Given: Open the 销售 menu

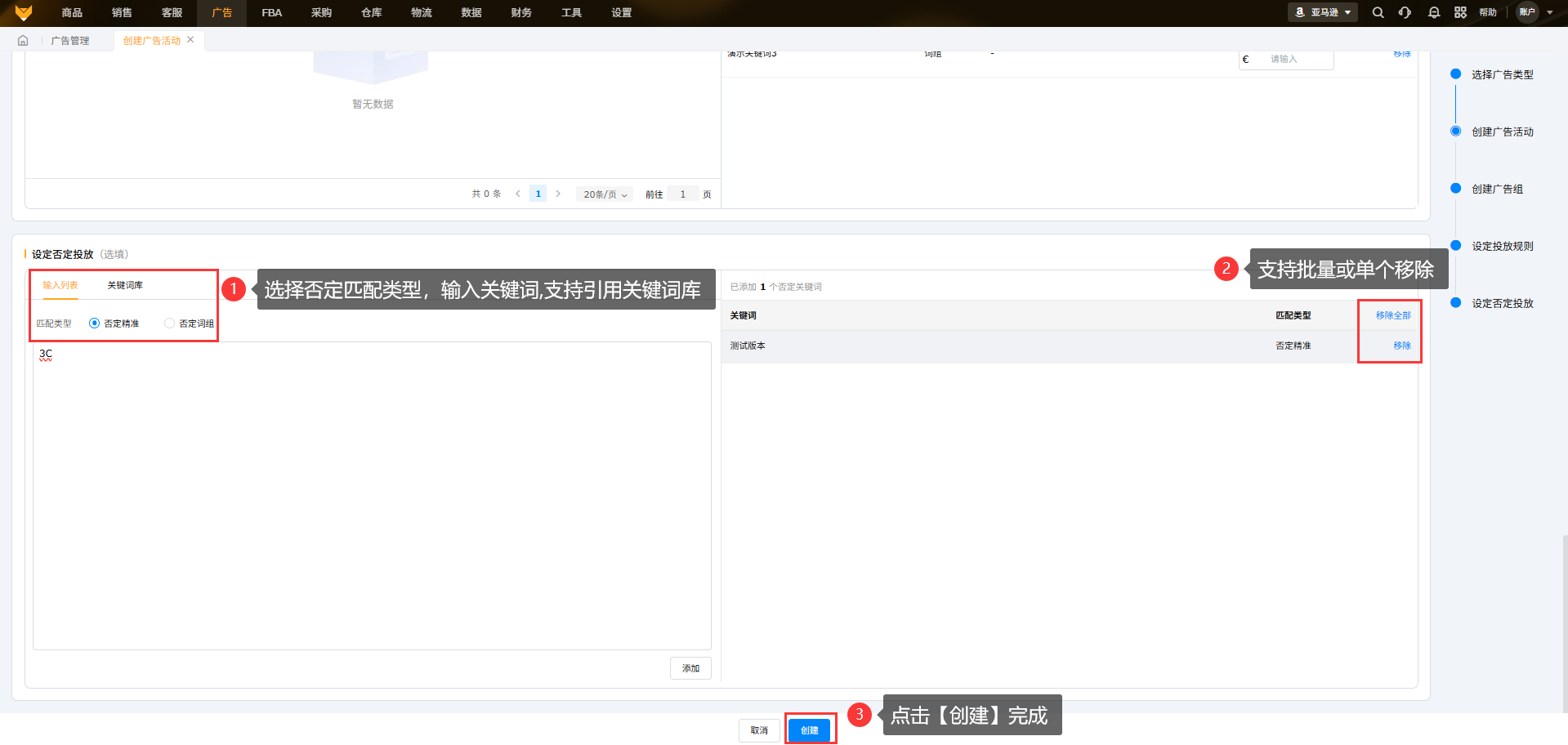Looking at the screenshot, I should [x=122, y=13].
